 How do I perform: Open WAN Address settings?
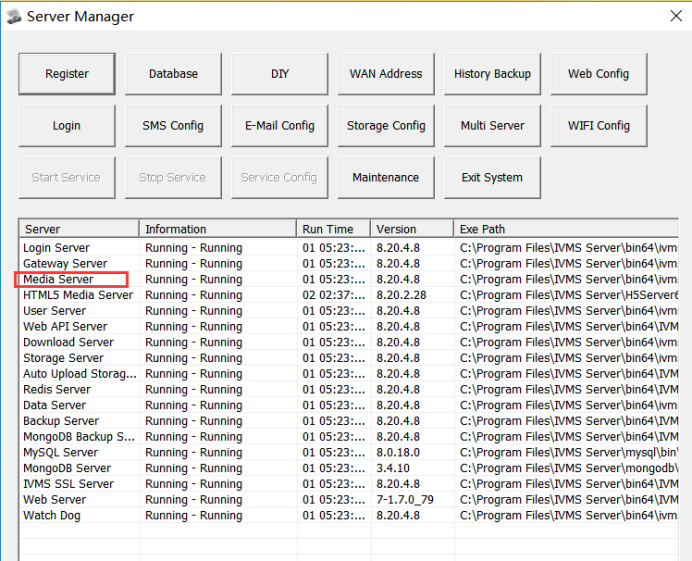386,74
